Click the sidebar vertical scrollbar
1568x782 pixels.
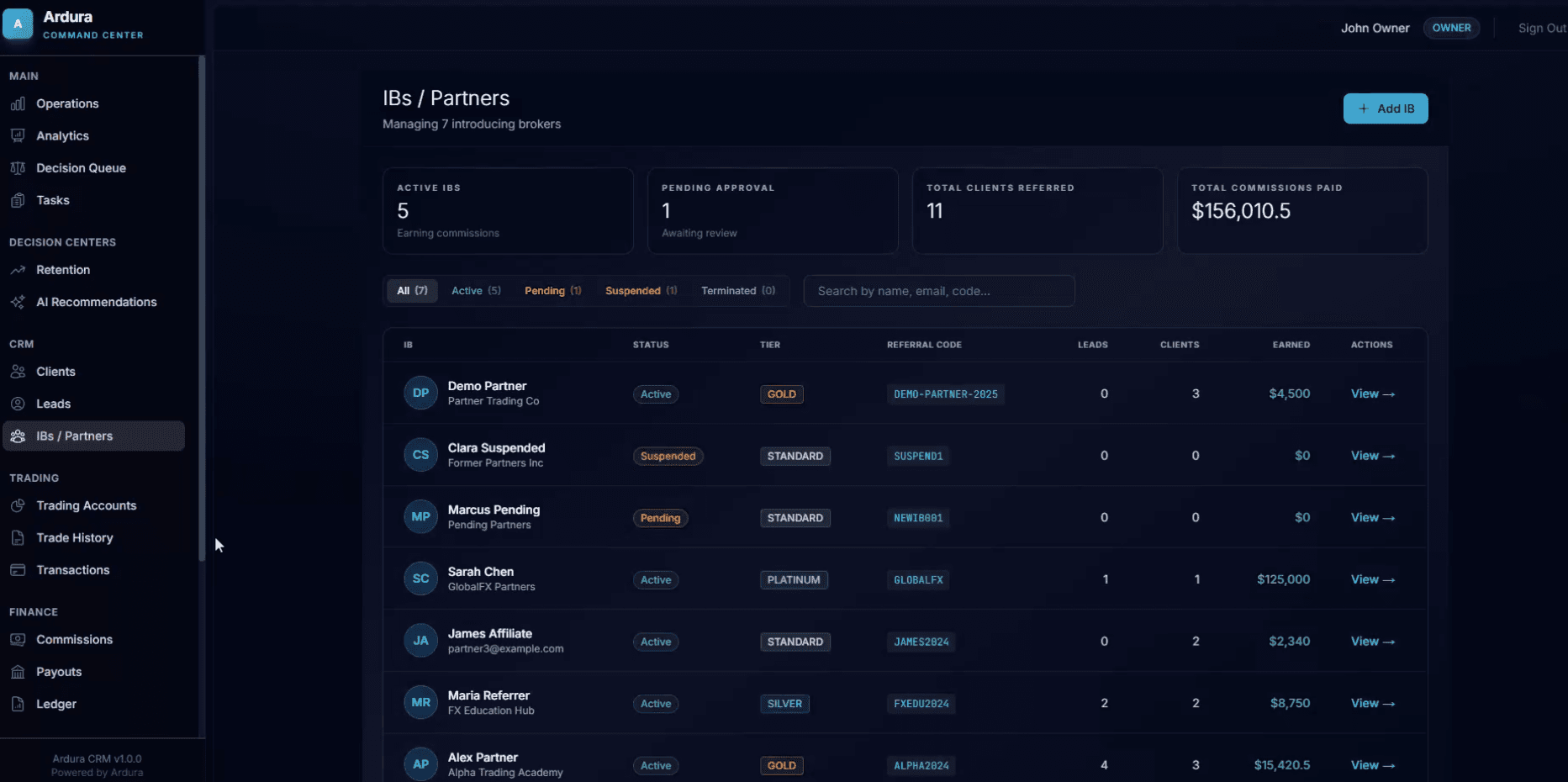pyautogui.click(x=202, y=308)
